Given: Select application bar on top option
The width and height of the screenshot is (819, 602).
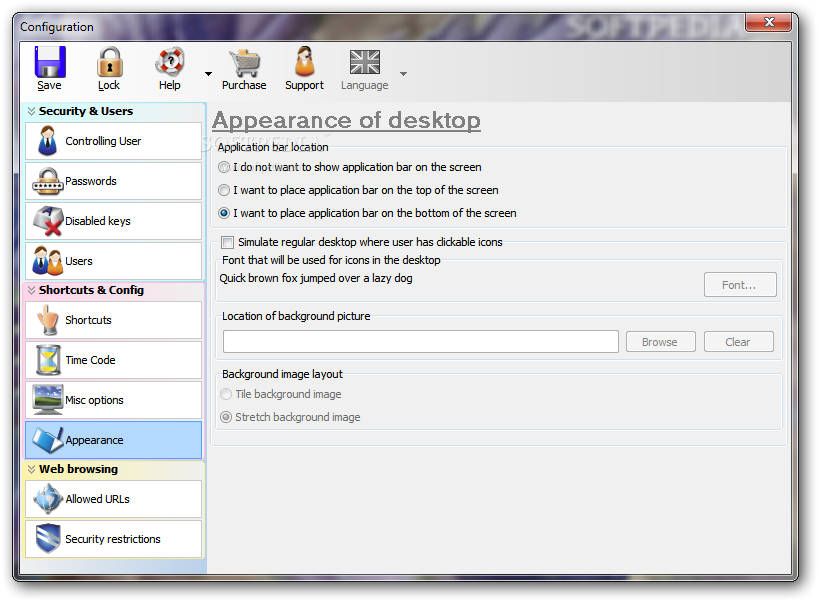Looking at the screenshot, I should click(x=224, y=190).
